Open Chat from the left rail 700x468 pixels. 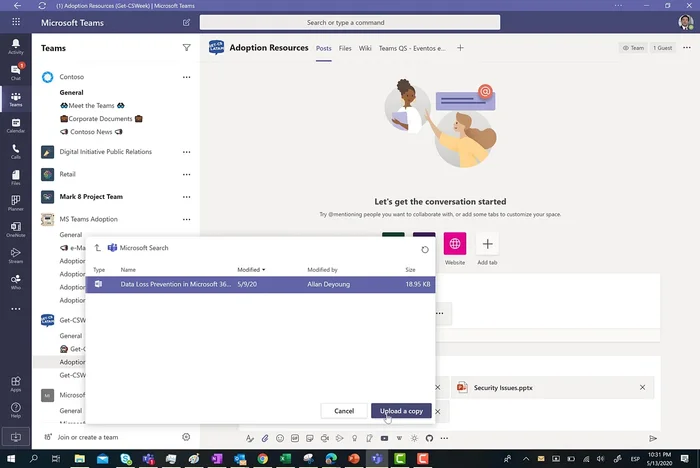[x=15, y=72]
